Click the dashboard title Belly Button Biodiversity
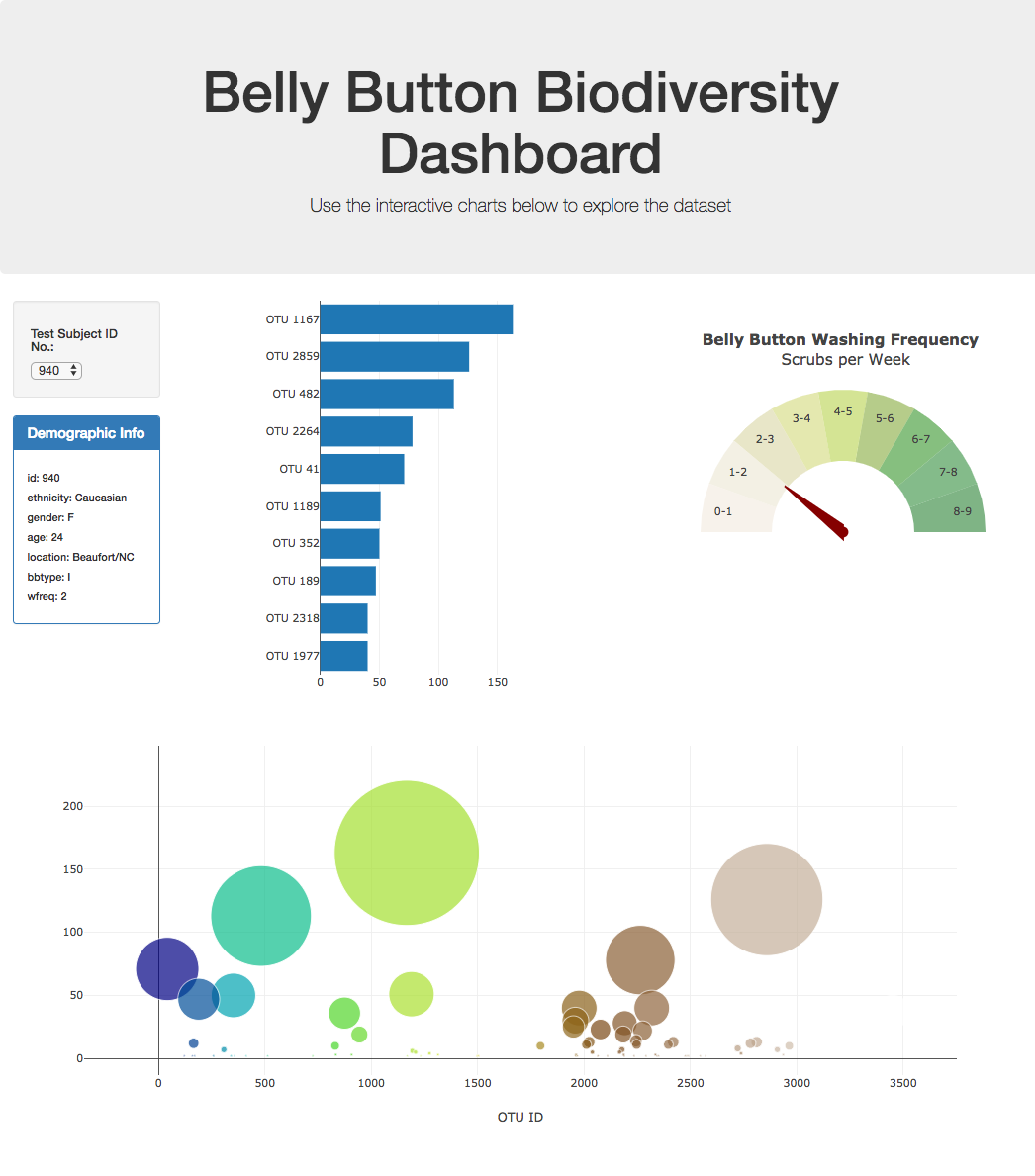This screenshot has height=1176, width=1035. (519, 92)
